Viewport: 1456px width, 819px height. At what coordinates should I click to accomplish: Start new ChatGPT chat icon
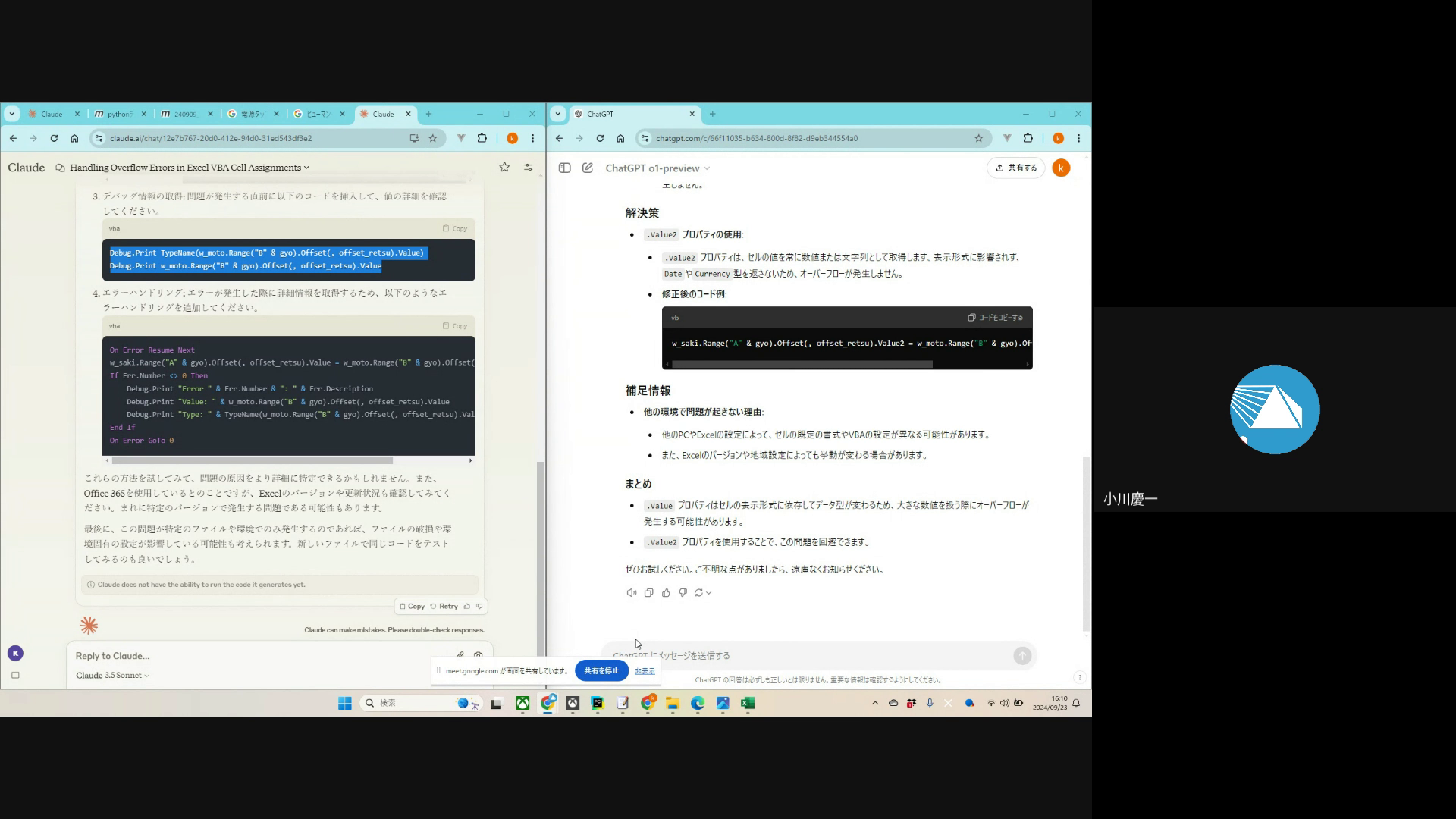588,168
